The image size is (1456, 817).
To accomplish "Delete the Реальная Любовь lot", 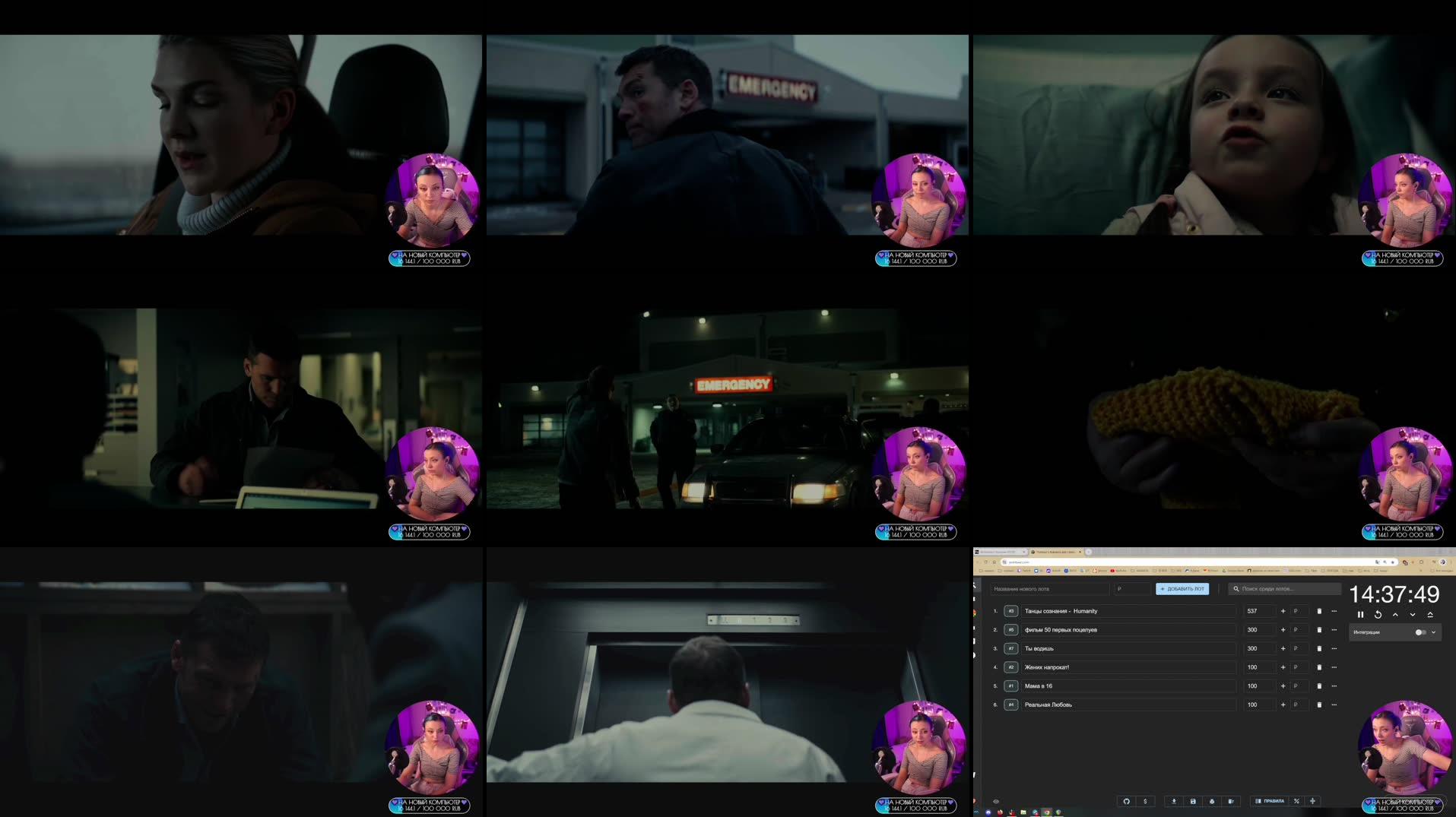I will pos(1319,705).
